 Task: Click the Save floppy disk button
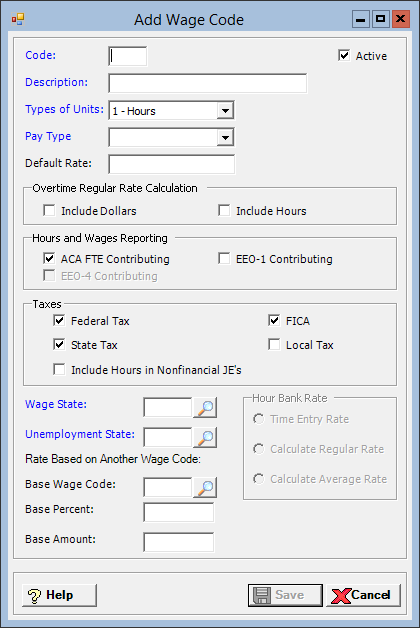coord(285,595)
